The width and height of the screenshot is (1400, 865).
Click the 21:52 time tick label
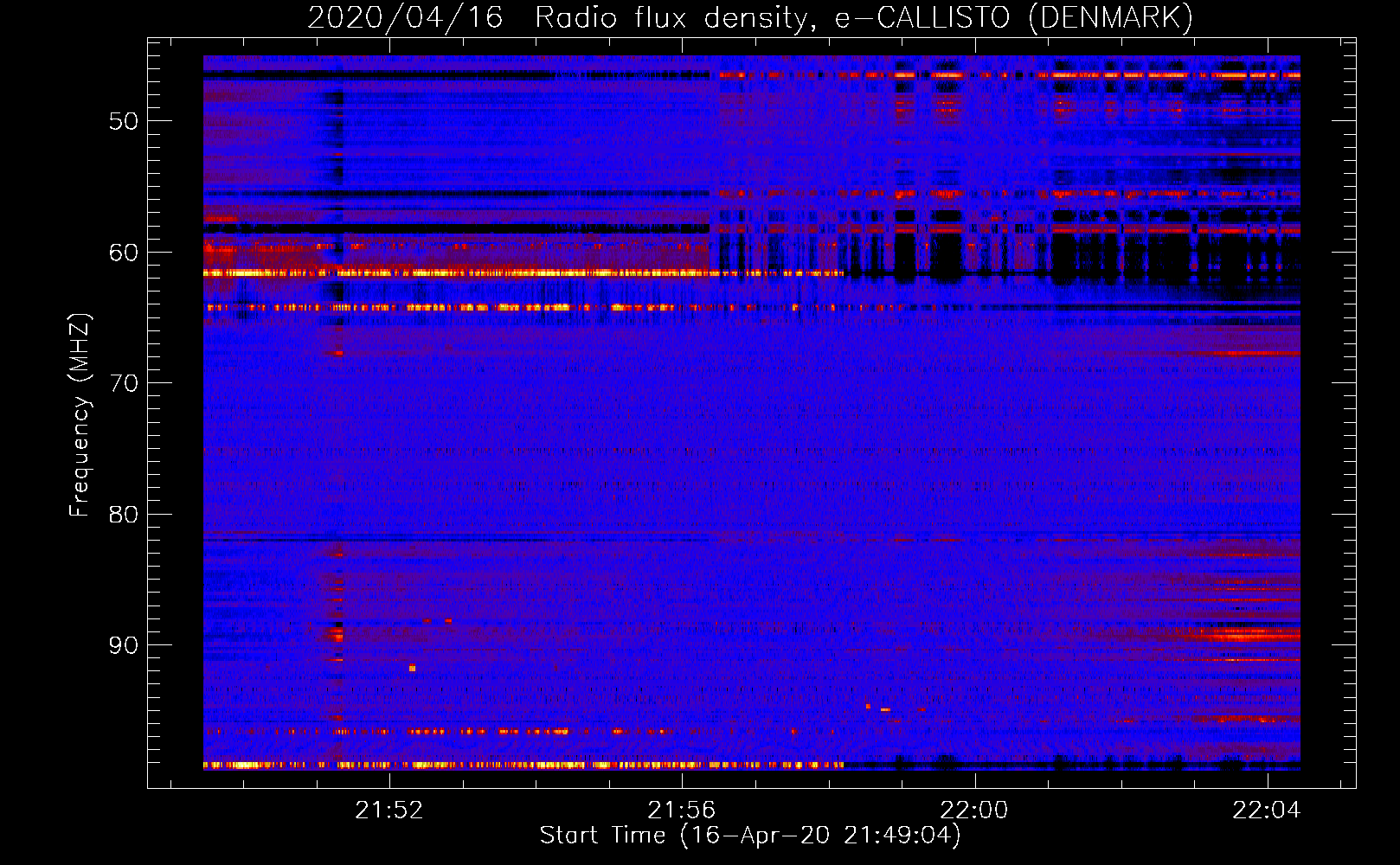point(389,811)
